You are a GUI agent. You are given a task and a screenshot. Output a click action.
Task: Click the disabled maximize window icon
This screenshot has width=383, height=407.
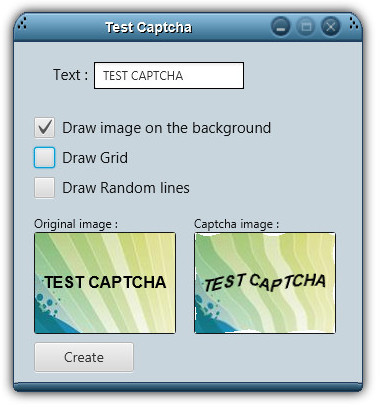pos(306,27)
